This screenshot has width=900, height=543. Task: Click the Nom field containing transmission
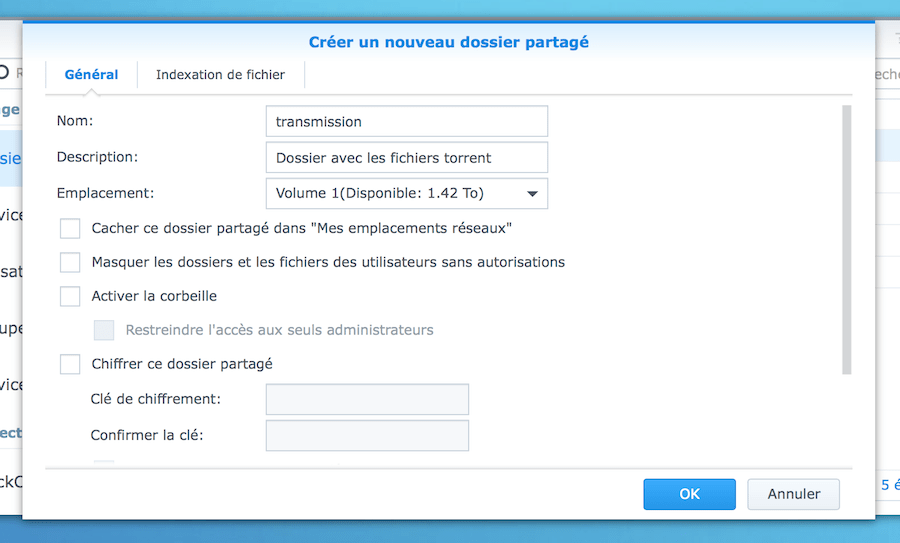click(406, 121)
